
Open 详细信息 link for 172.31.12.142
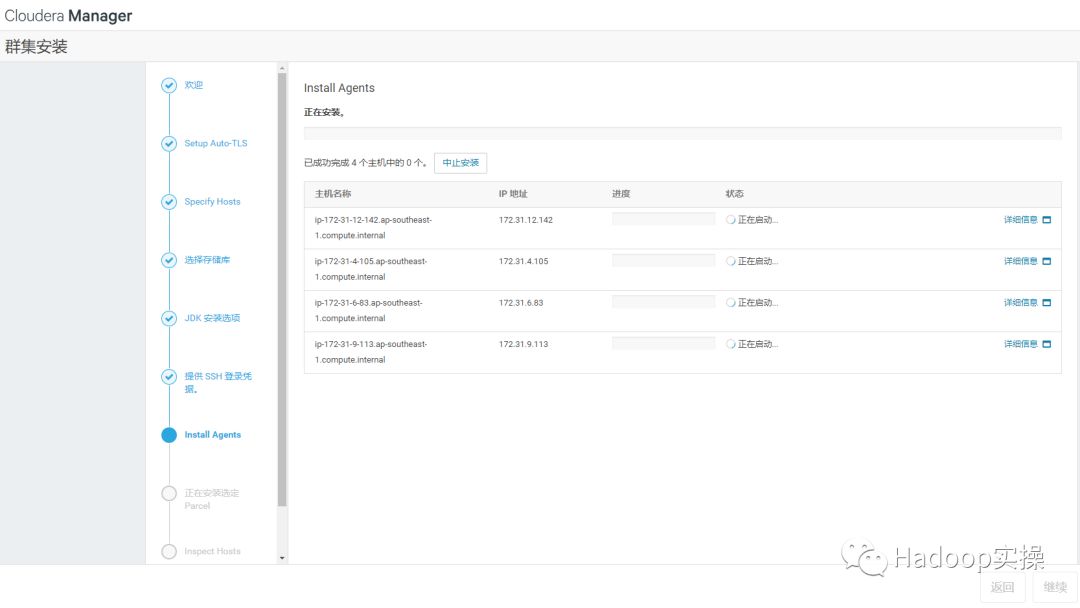(x=1020, y=220)
